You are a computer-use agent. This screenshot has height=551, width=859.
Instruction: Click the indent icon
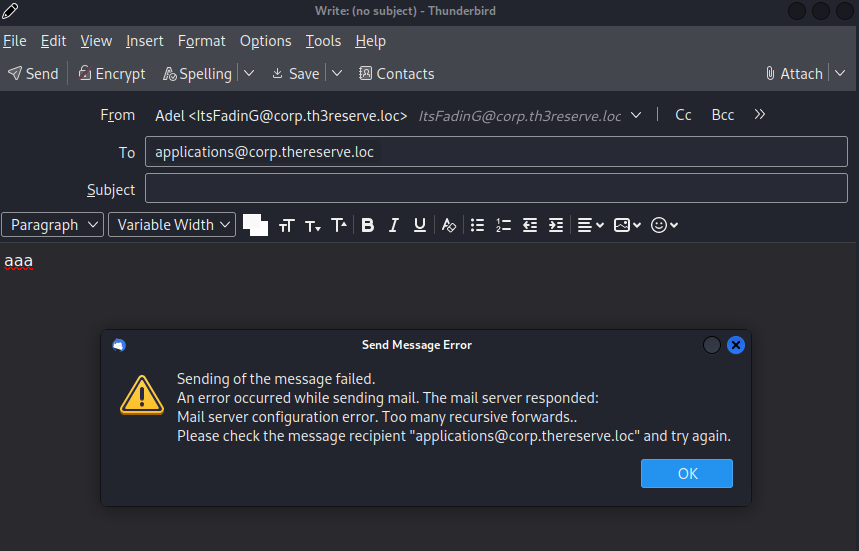pyautogui.click(x=556, y=225)
